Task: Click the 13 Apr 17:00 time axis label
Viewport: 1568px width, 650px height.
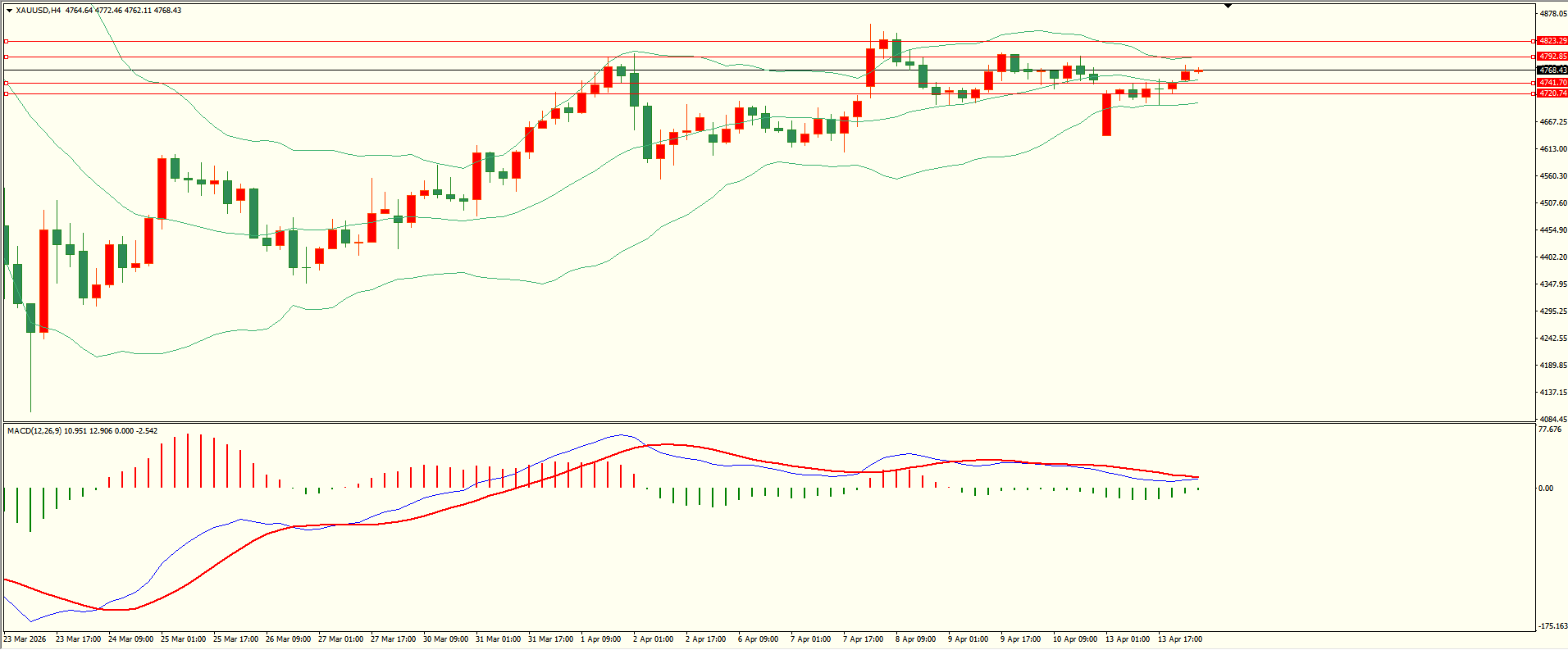Action: [1179, 639]
